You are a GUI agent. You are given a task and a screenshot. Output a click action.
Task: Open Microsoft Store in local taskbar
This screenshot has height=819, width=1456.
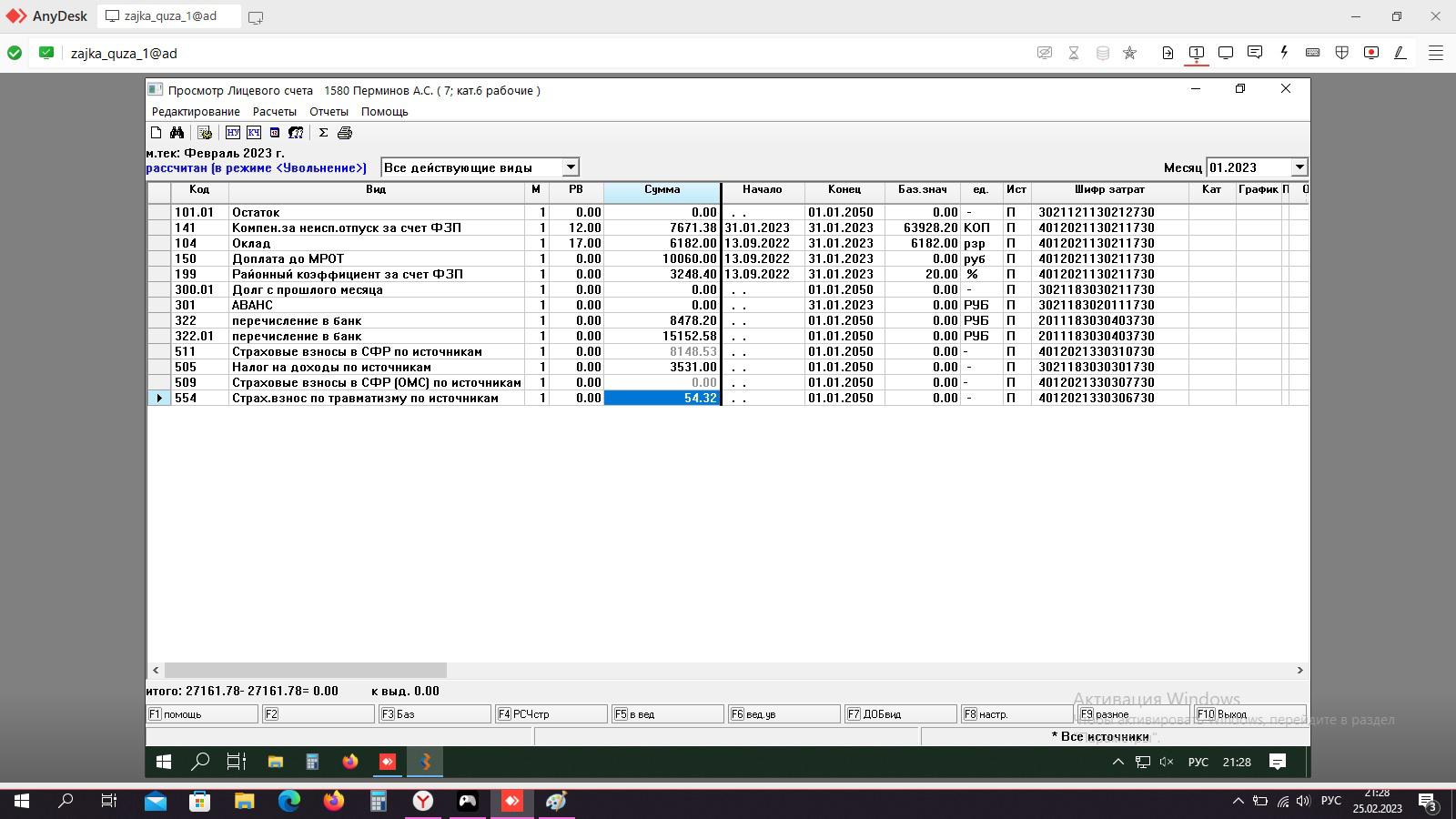199,801
